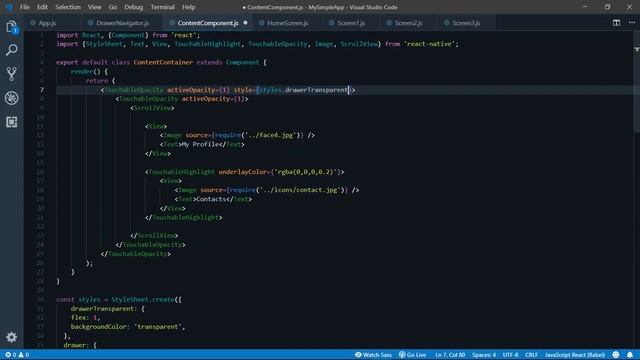Open the Source Control view
Viewport: 640px width, 360px height.
click(11, 74)
